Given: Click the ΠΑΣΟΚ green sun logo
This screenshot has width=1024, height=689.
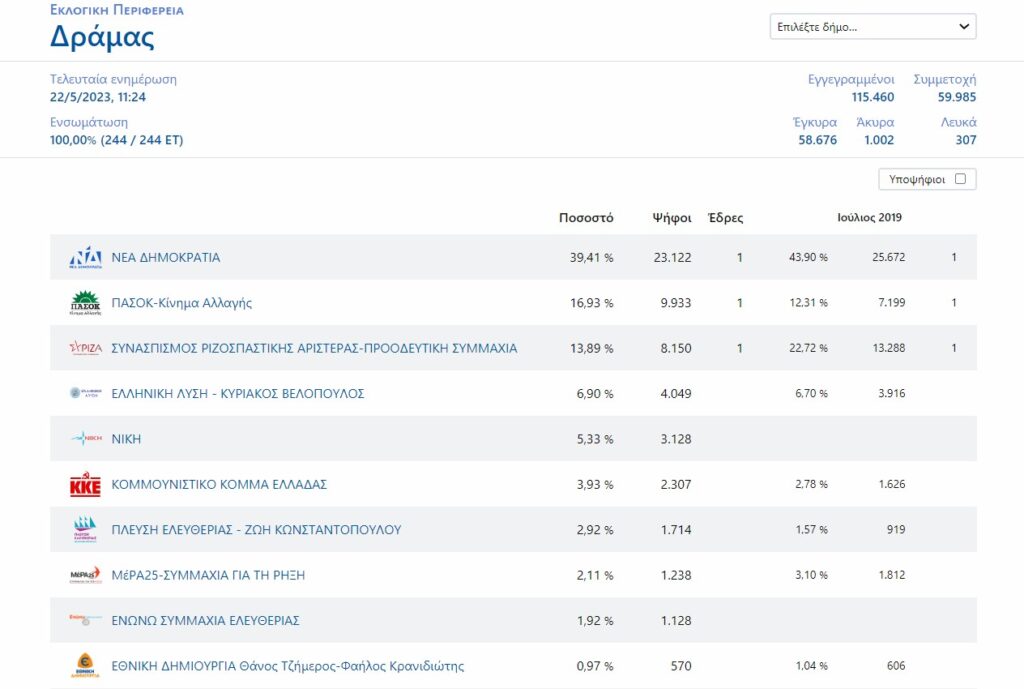Looking at the screenshot, I should (x=85, y=303).
